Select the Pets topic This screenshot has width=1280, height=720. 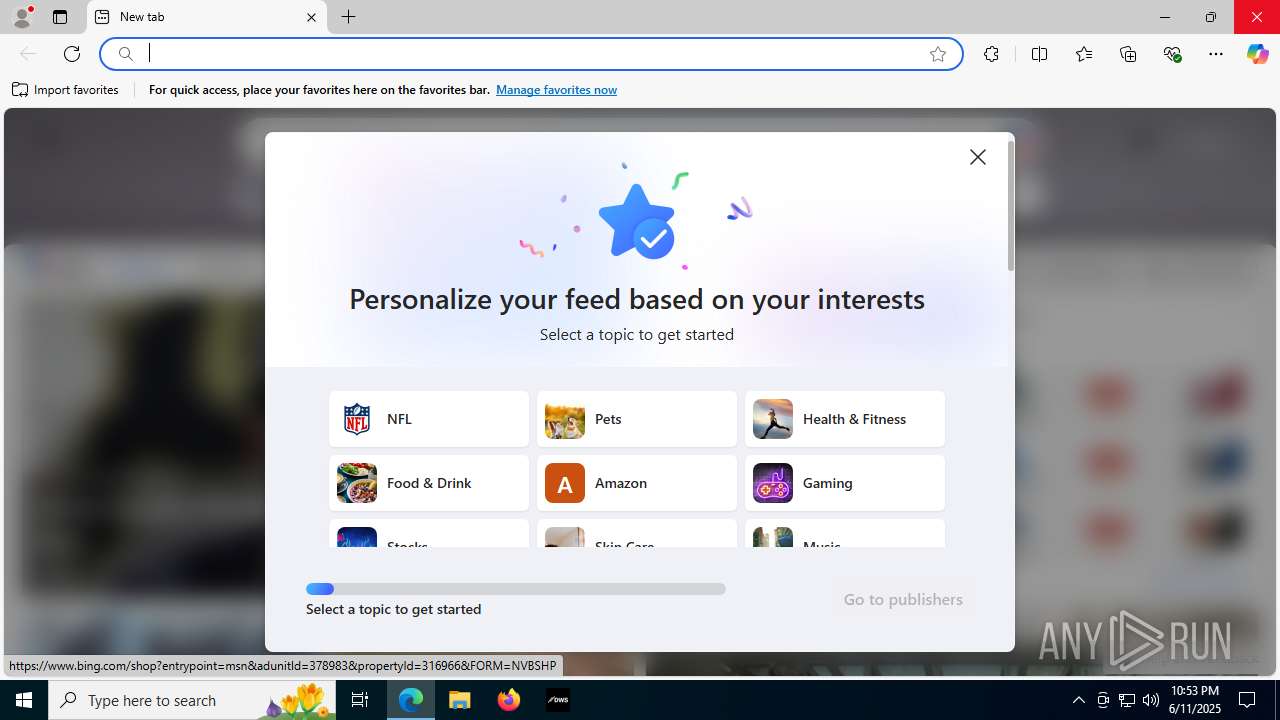[x=637, y=419]
